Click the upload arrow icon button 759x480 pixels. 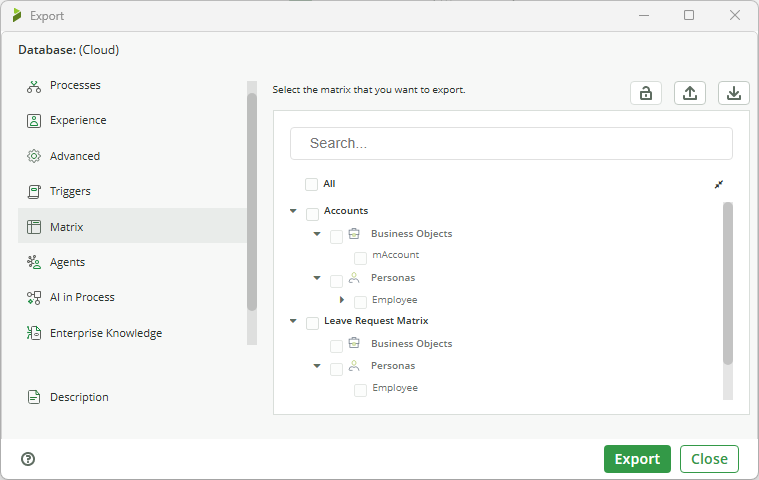[690, 93]
